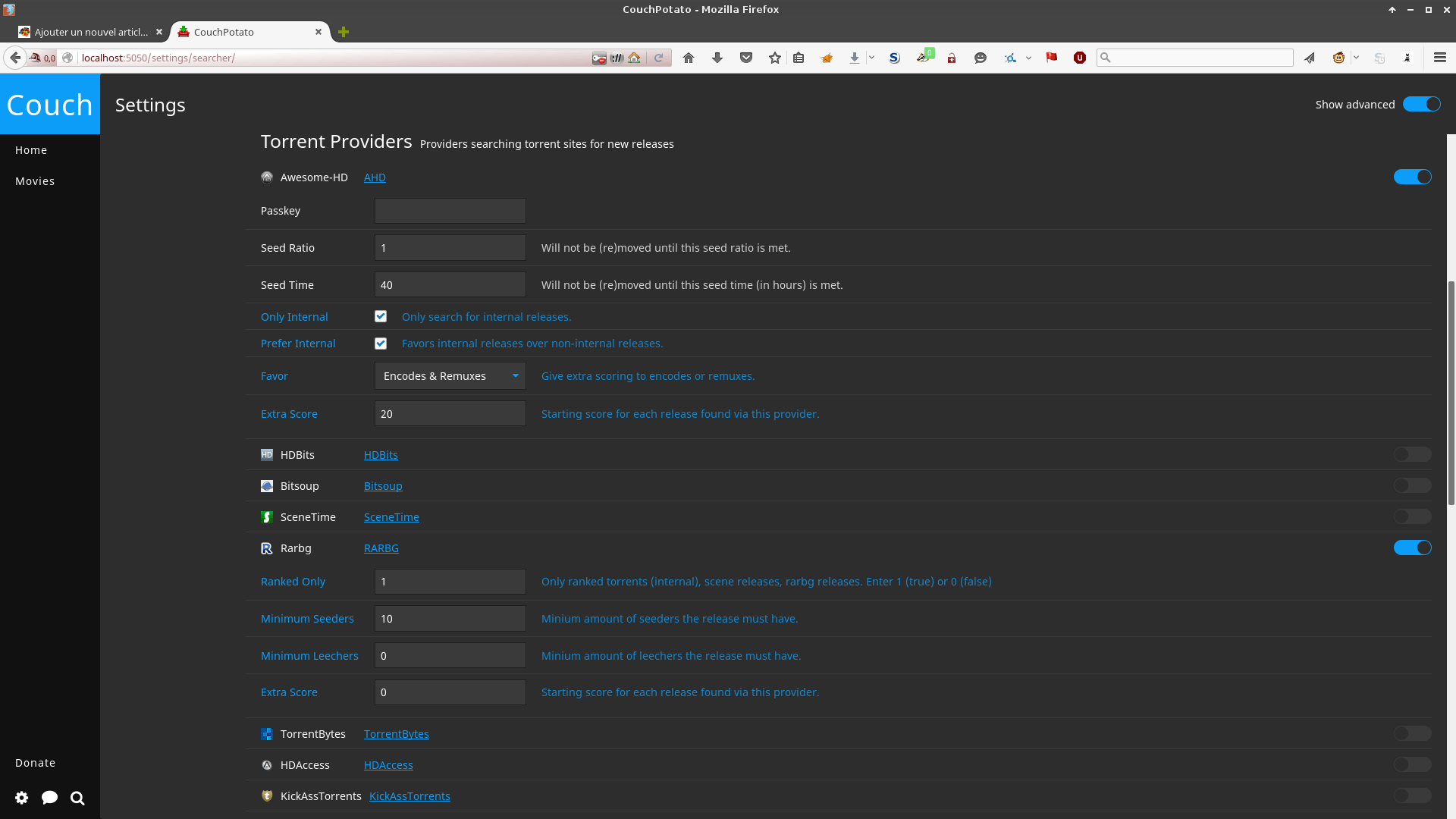This screenshot has width=1456, height=819.
Task: Expand the Greasemonkey dropdown arrow
Action: tap(1356, 58)
